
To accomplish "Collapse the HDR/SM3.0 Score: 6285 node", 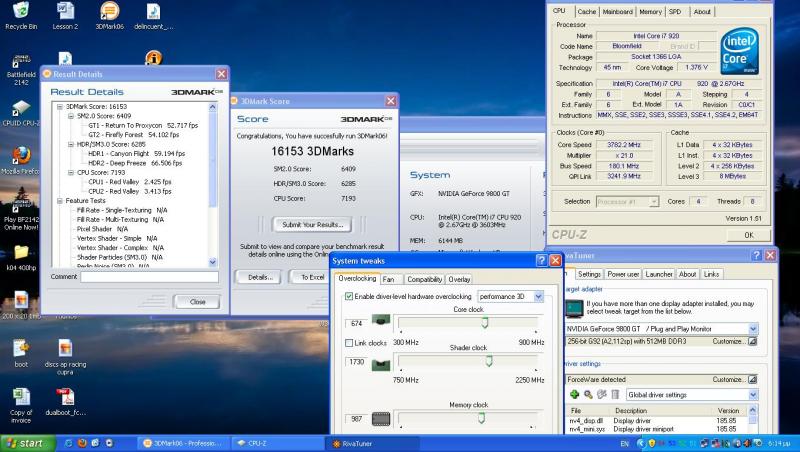I will click(x=71, y=144).
